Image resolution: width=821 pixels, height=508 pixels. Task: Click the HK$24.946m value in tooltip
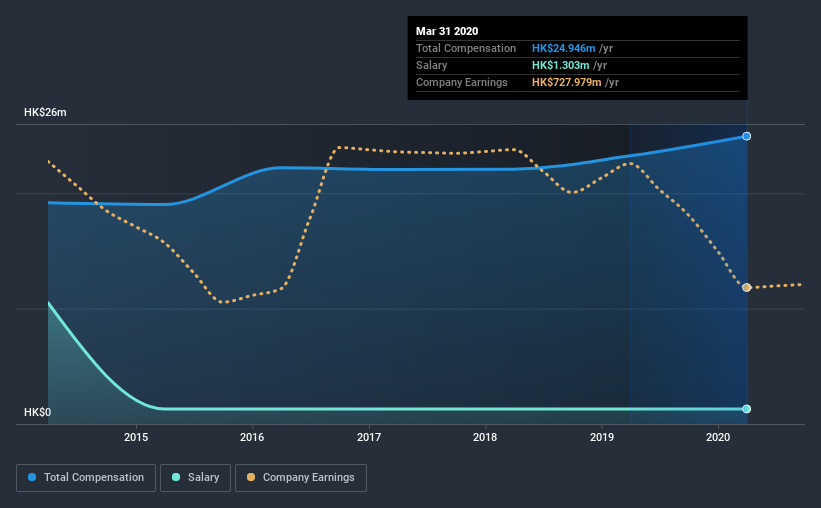563,48
